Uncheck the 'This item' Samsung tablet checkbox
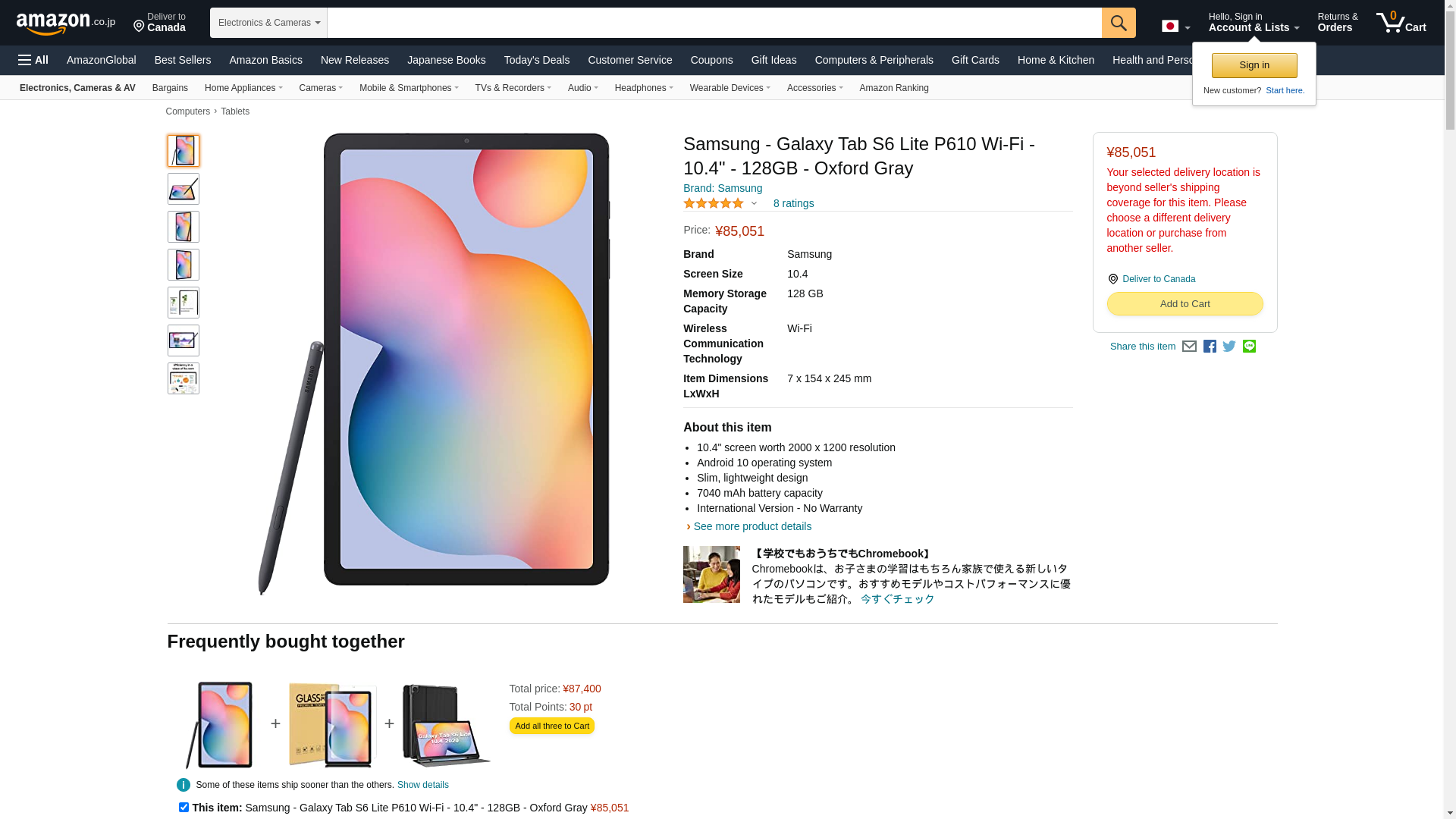 (184, 807)
